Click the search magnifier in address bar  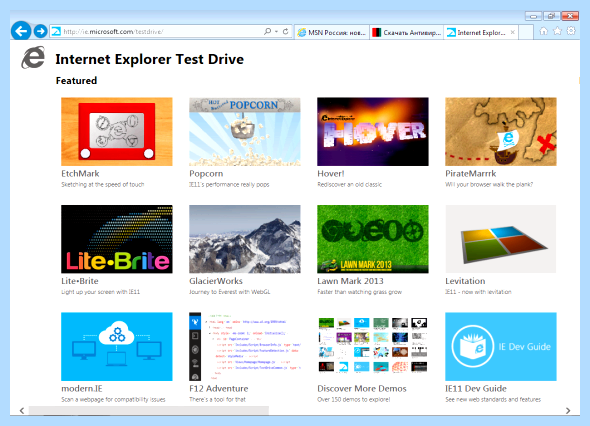tap(267, 32)
